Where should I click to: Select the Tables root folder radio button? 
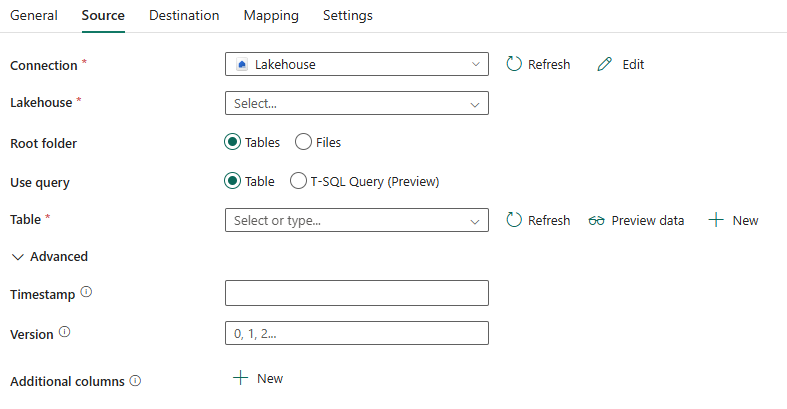[233, 142]
